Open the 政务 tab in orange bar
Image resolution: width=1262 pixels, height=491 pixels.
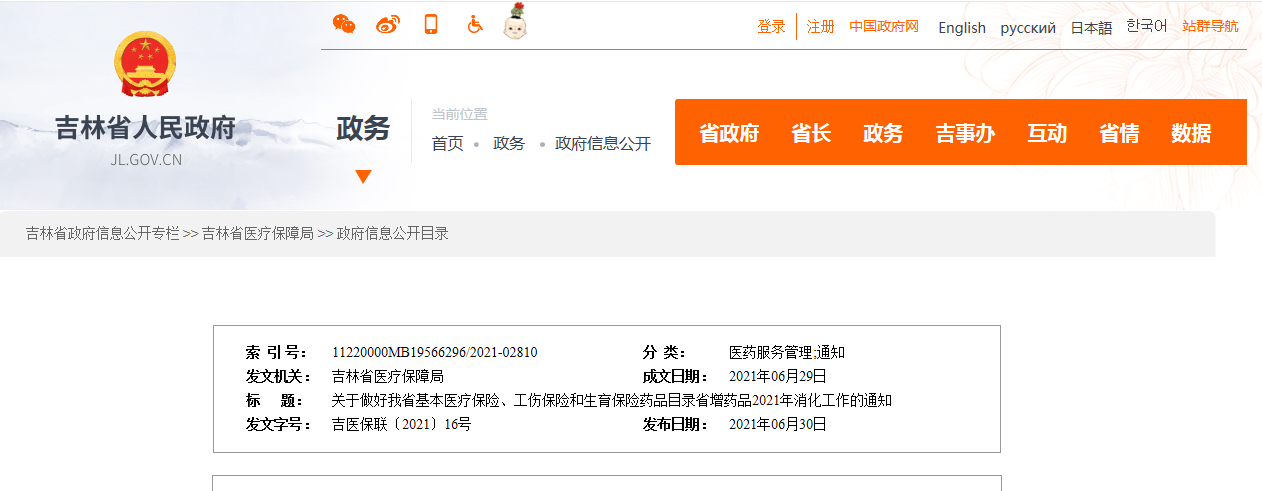click(x=883, y=133)
